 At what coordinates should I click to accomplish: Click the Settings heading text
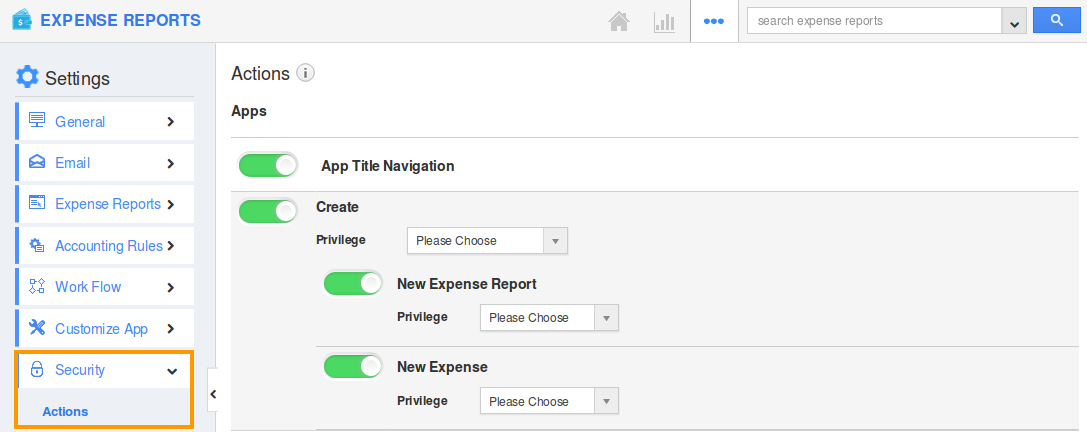tap(77, 78)
